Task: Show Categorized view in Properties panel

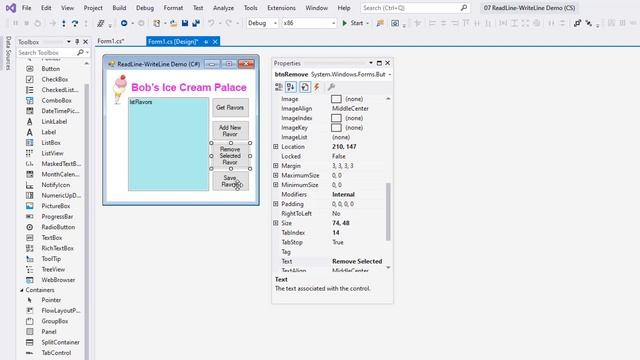Action: tap(279, 87)
